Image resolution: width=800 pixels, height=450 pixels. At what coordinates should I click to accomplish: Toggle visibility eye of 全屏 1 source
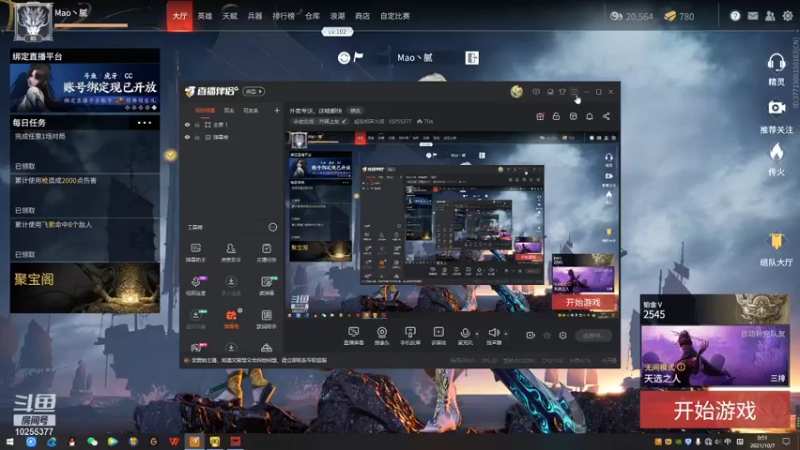[x=187, y=124]
